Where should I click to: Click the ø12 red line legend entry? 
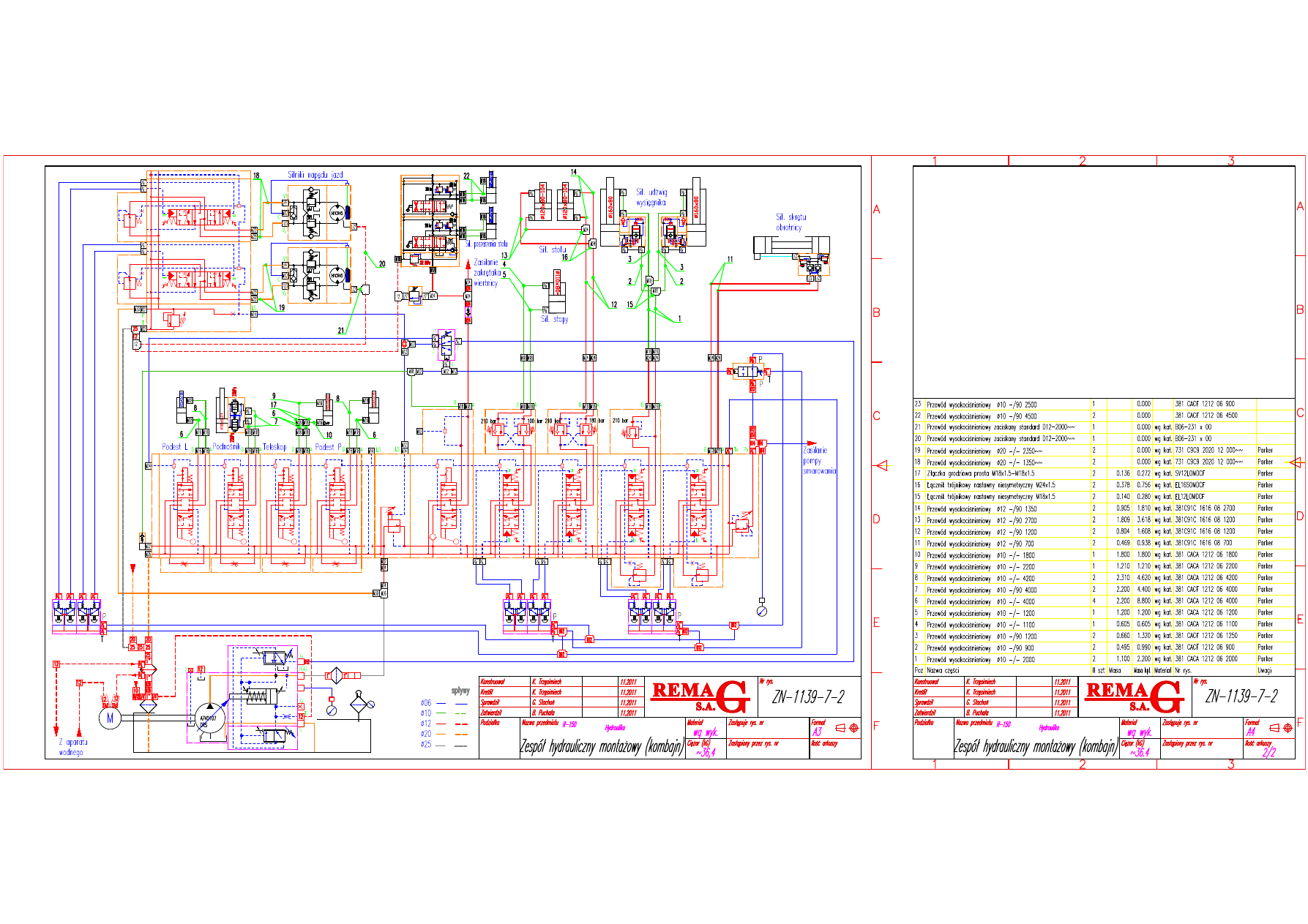coord(444,724)
